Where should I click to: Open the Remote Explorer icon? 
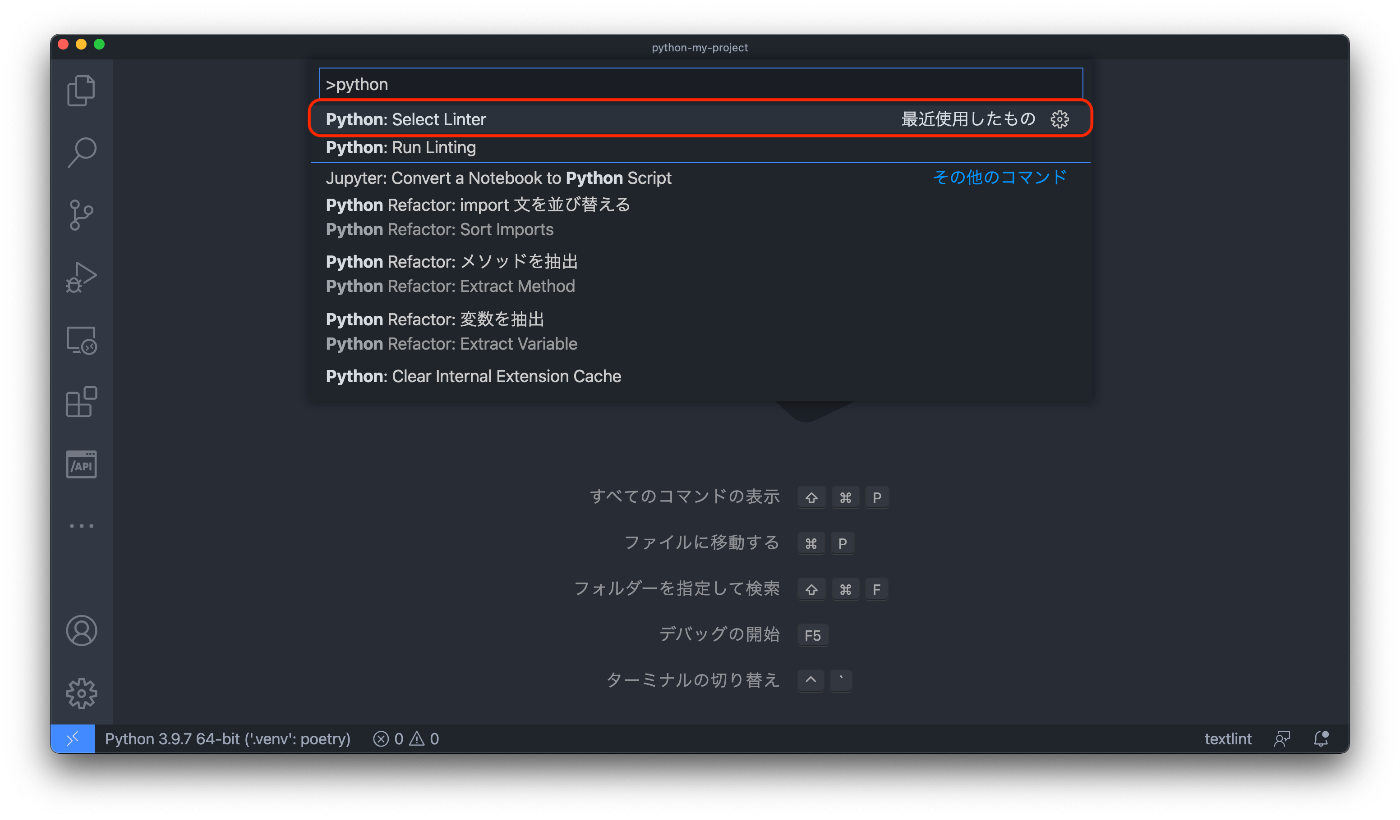click(81, 340)
